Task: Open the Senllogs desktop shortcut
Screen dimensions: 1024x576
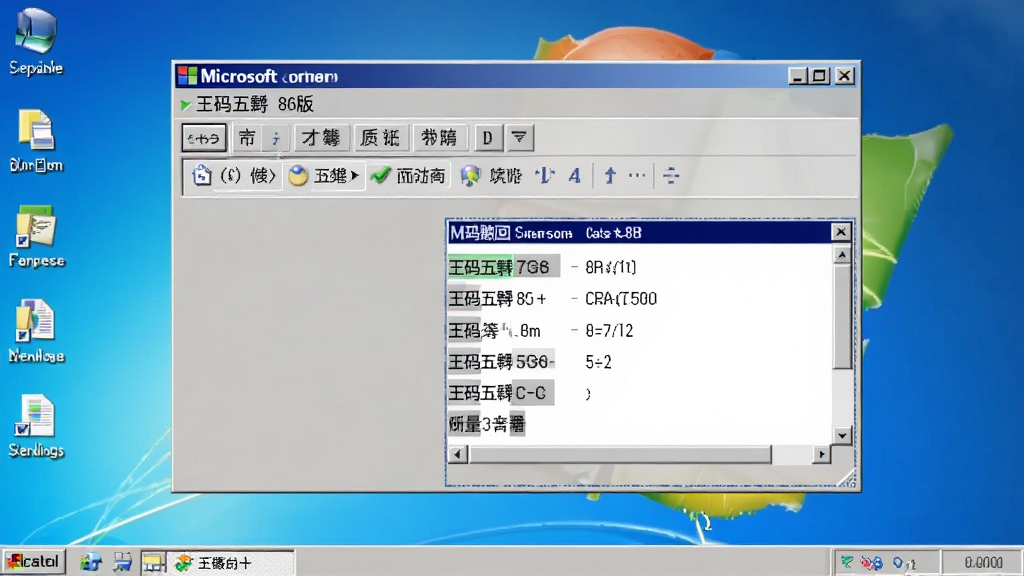Action: (x=36, y=426)
